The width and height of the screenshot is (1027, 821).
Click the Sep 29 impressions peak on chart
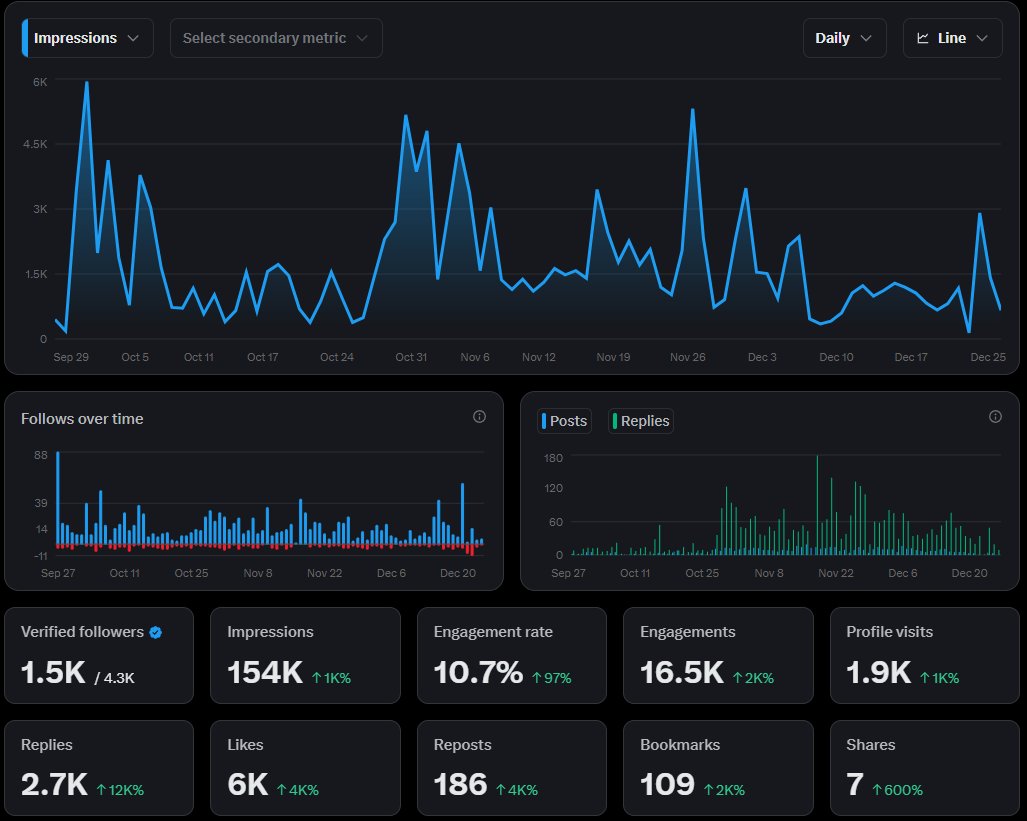(x=86, y=83)
